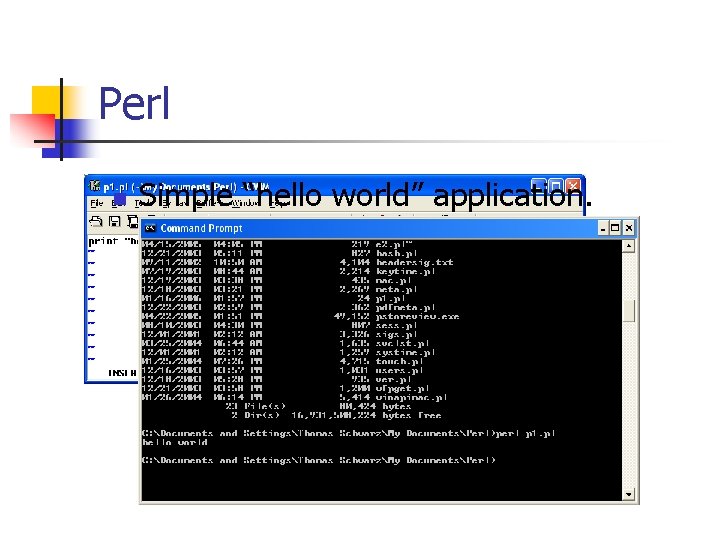Image resolution: width=720 pixels, height=540 pixels.
Task: Click the winapimac.pl file name in listing
Action: coord(411,397)
